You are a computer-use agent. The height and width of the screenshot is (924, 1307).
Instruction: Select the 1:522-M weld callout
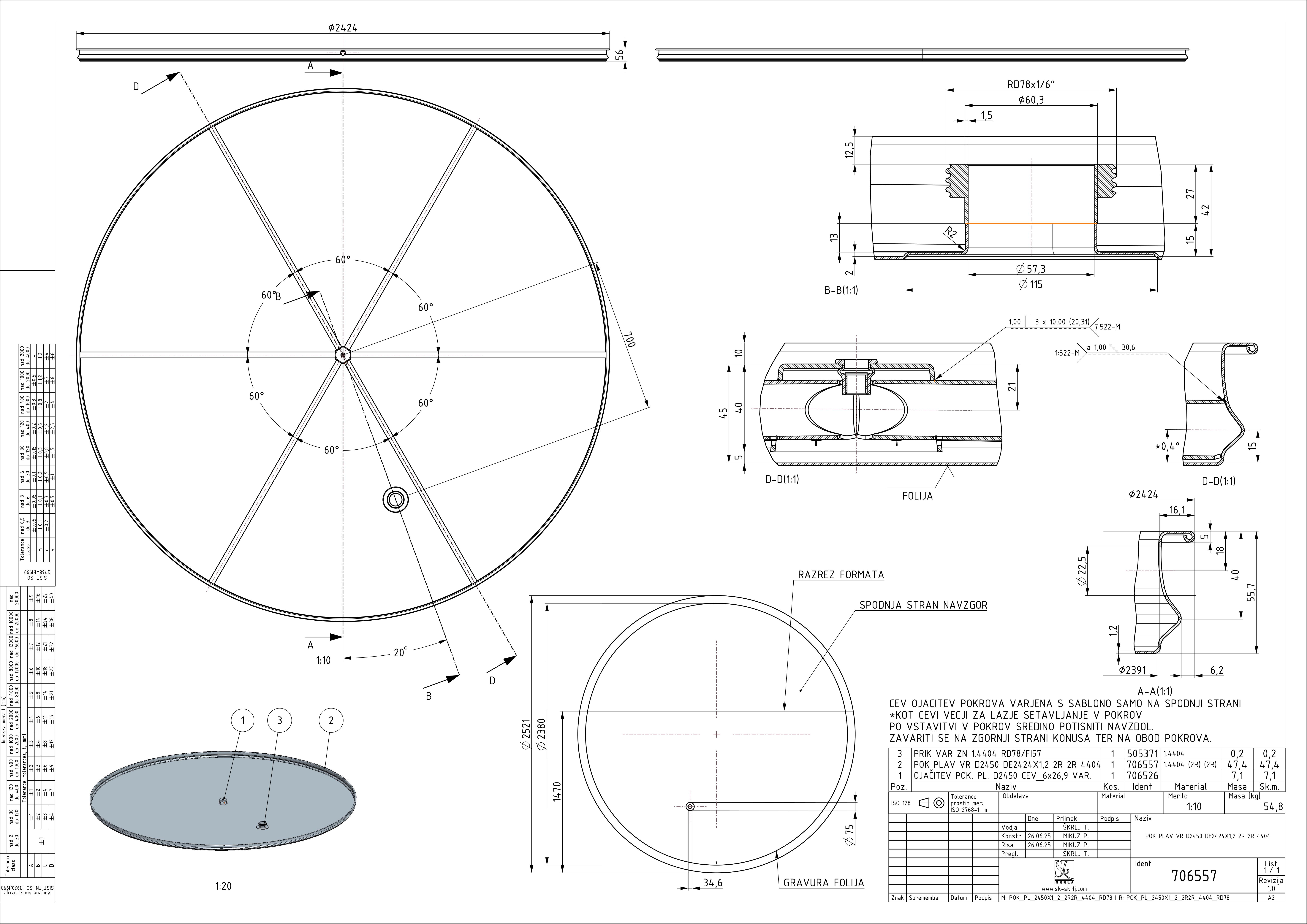1067,353
